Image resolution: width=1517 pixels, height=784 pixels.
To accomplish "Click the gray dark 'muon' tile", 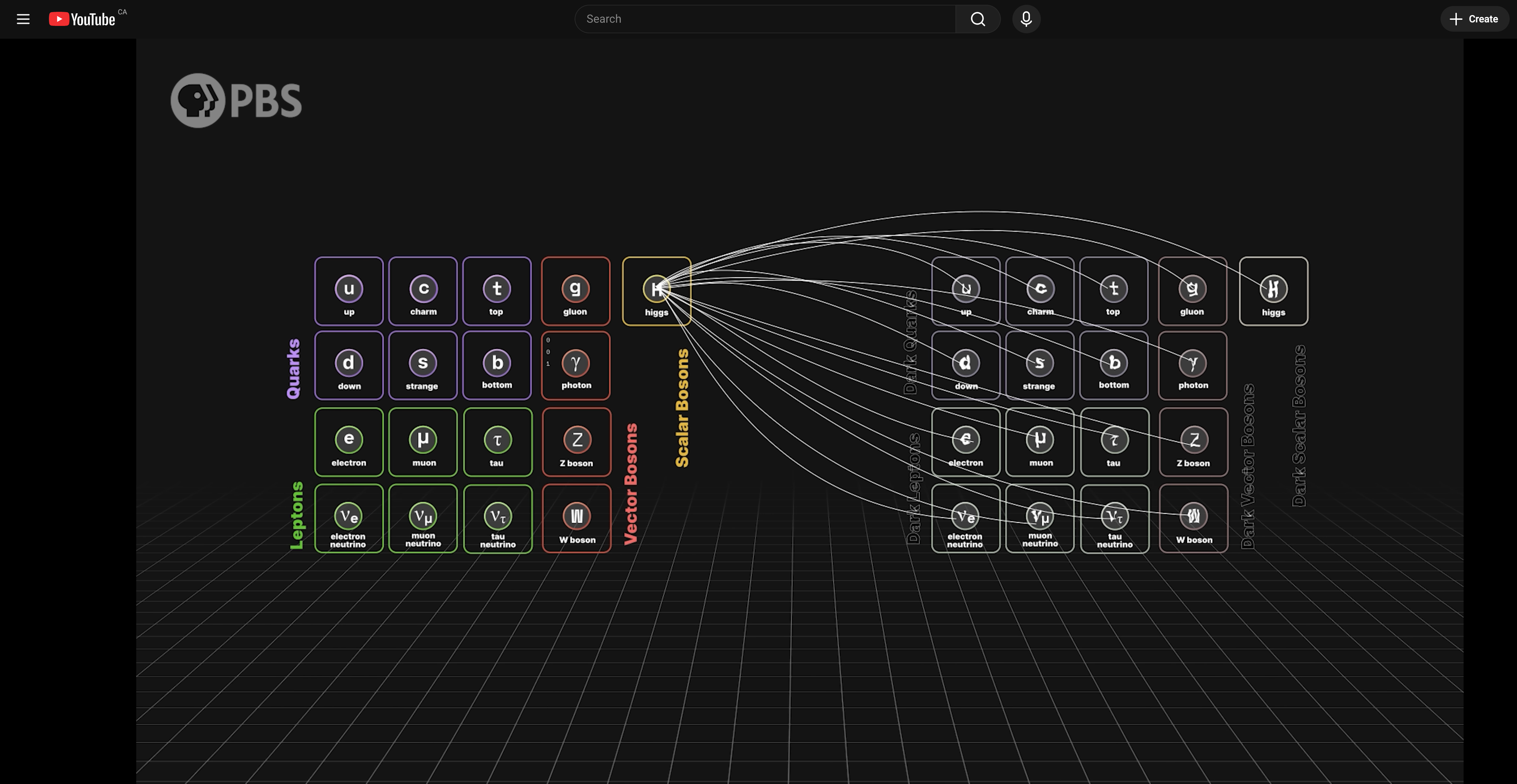I will (x=1040, y=442).
